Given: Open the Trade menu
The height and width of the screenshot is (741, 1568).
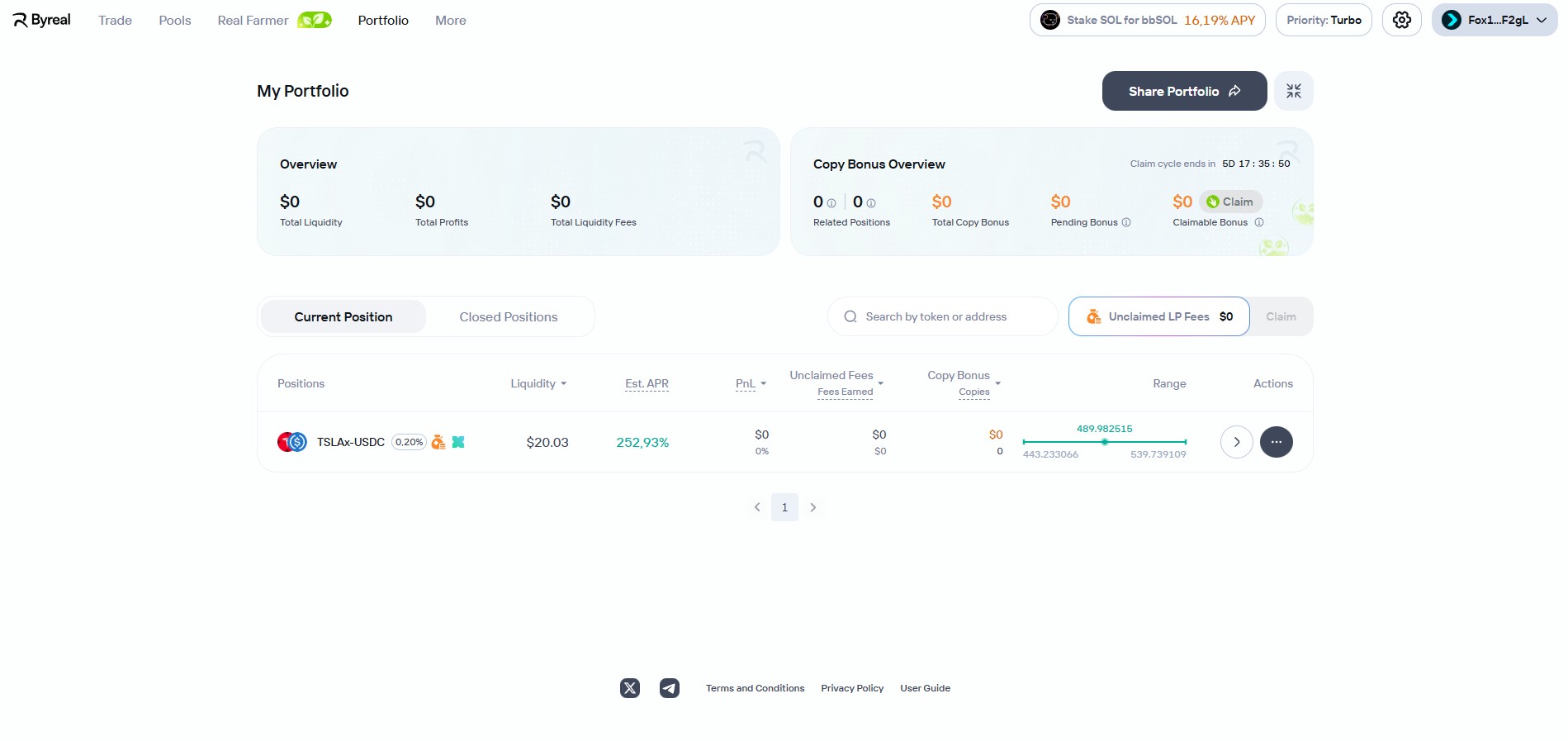Looking at the screenshot, I should pos(115,21).
